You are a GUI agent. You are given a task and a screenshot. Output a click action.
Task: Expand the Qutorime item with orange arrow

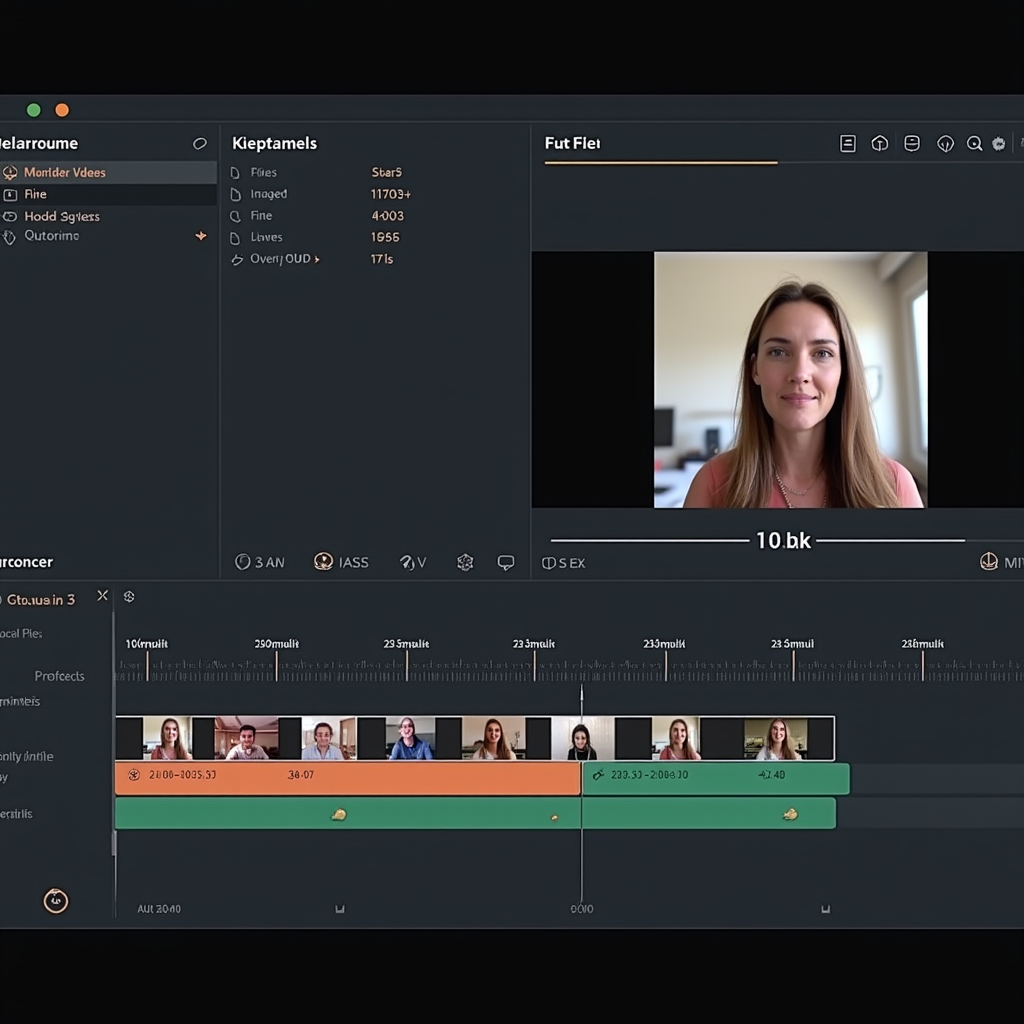click(201, 236)
